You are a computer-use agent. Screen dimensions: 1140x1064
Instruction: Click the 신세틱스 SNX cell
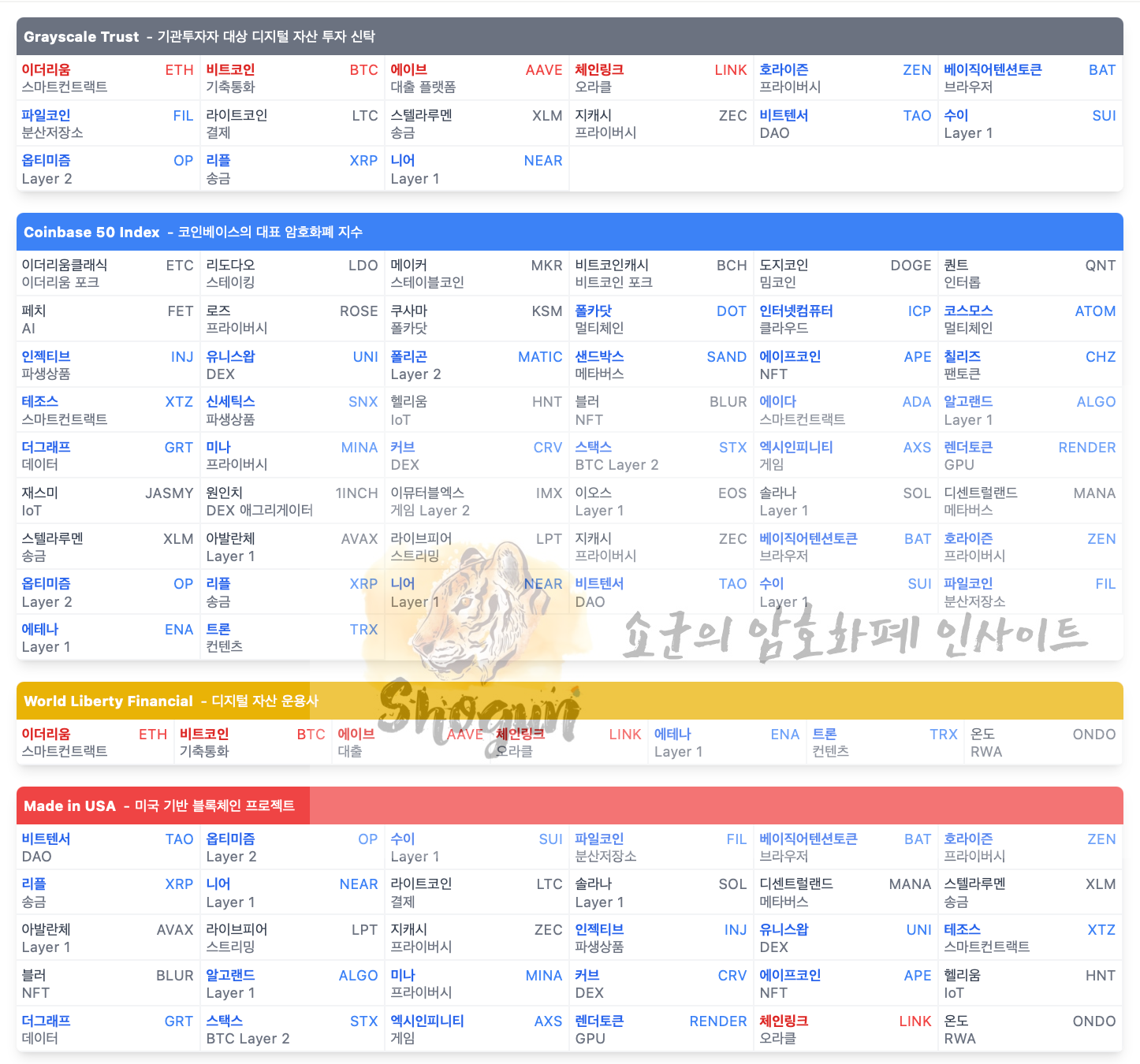point(292,410)
